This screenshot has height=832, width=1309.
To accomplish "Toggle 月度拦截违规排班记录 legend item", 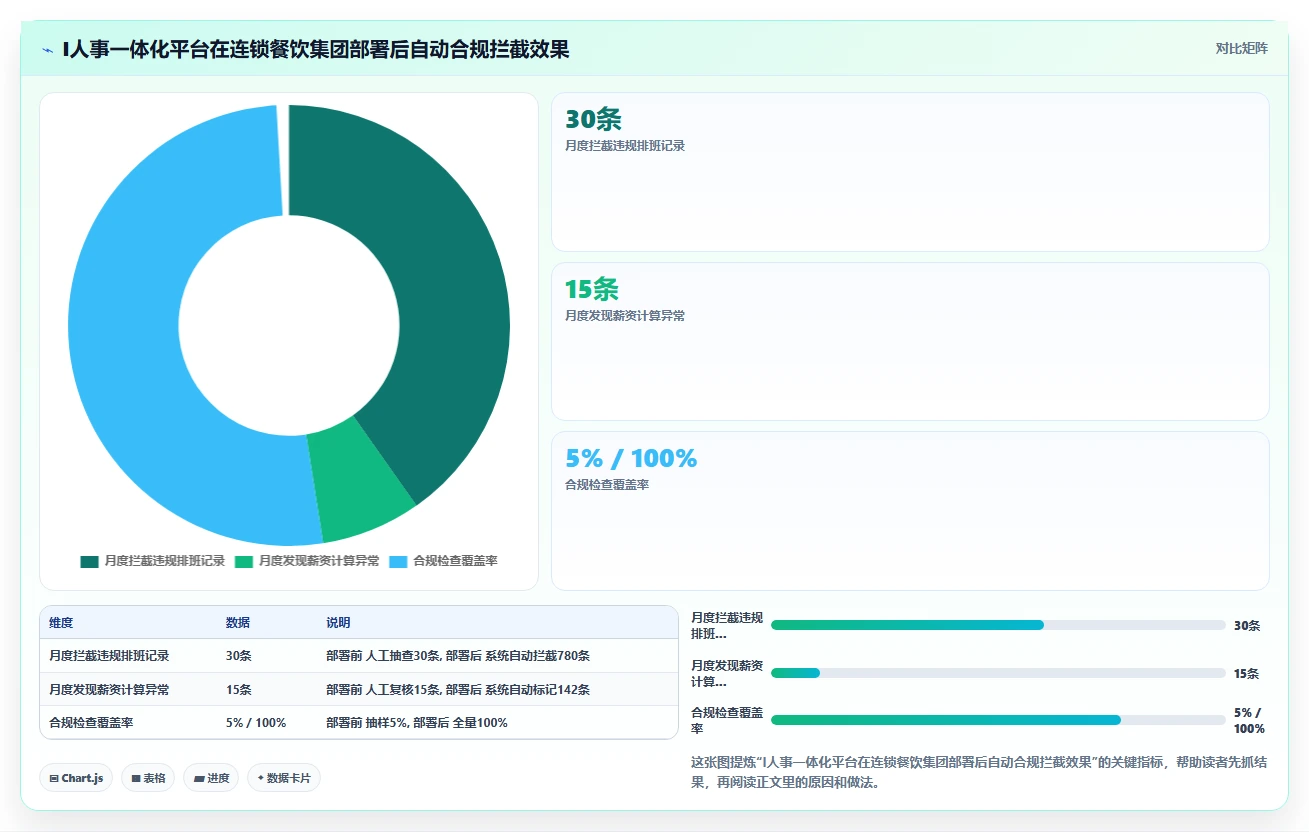I will click(x=153, y=561).
